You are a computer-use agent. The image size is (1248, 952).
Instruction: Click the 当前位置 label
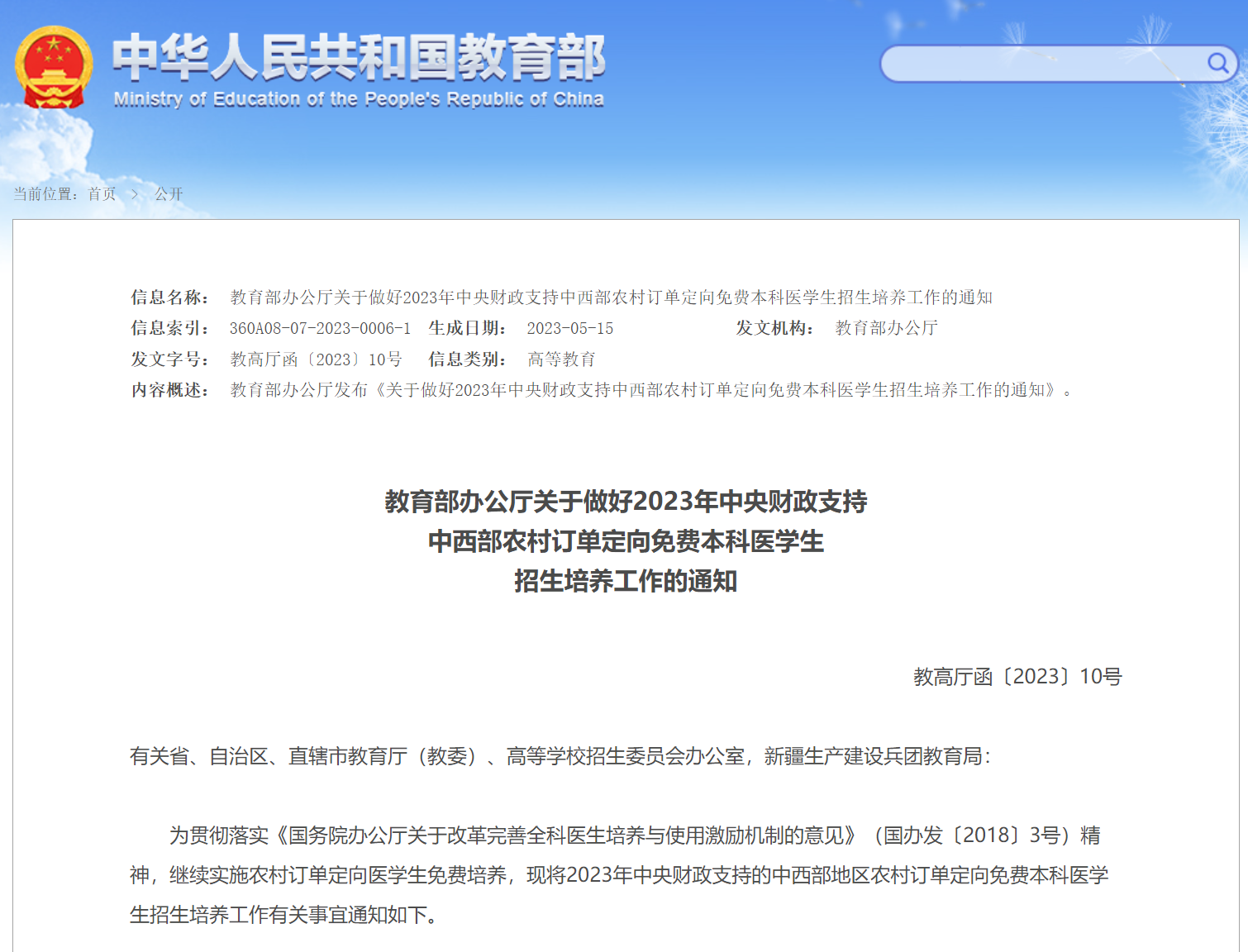pos(45,194)
